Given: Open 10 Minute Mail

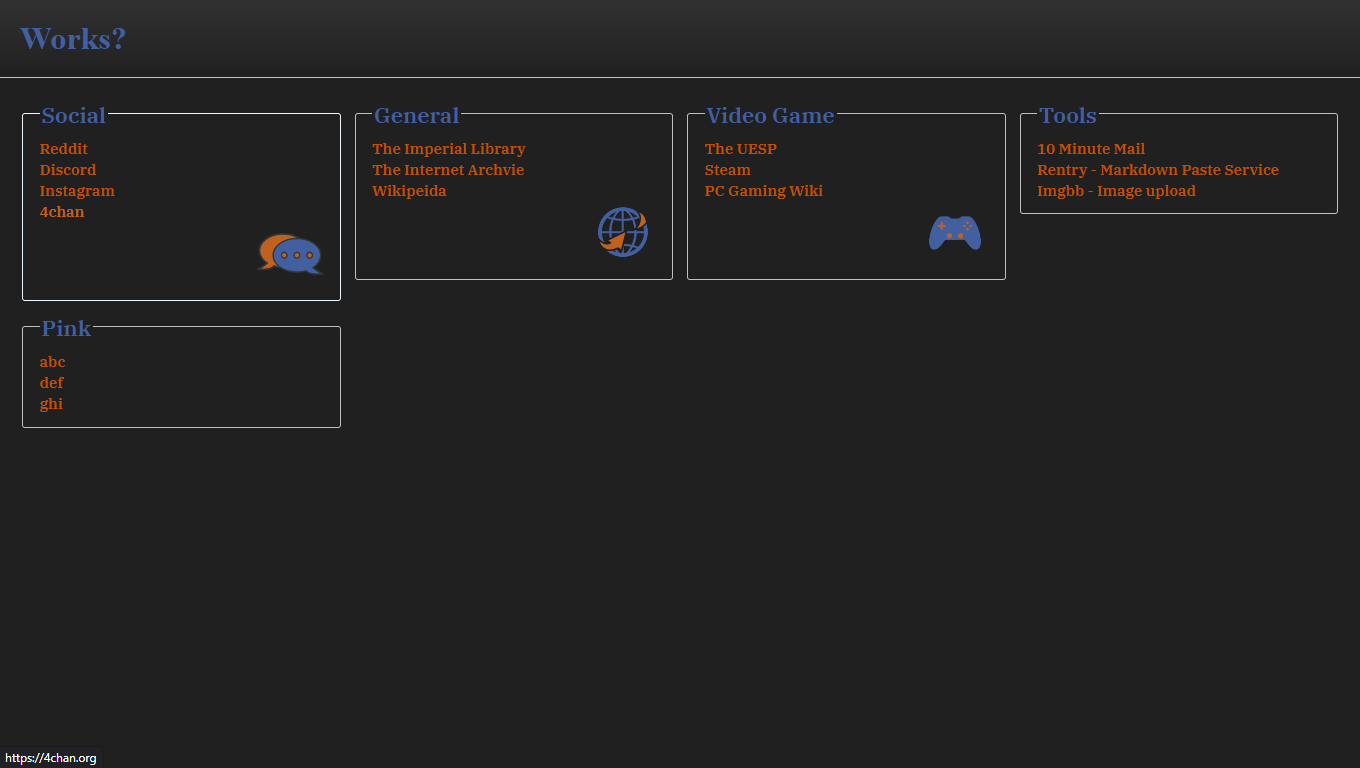Looking at the screenshot, I should 1091,149.
